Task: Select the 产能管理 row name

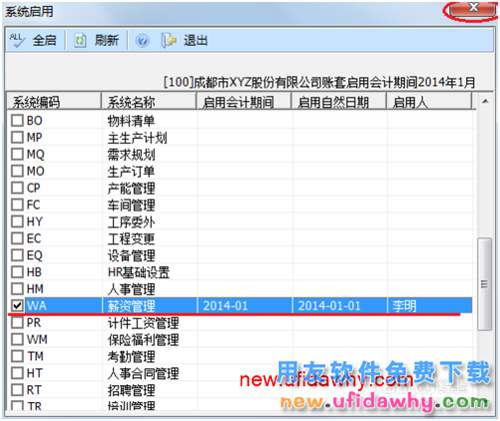Action: tap(131, 188)
